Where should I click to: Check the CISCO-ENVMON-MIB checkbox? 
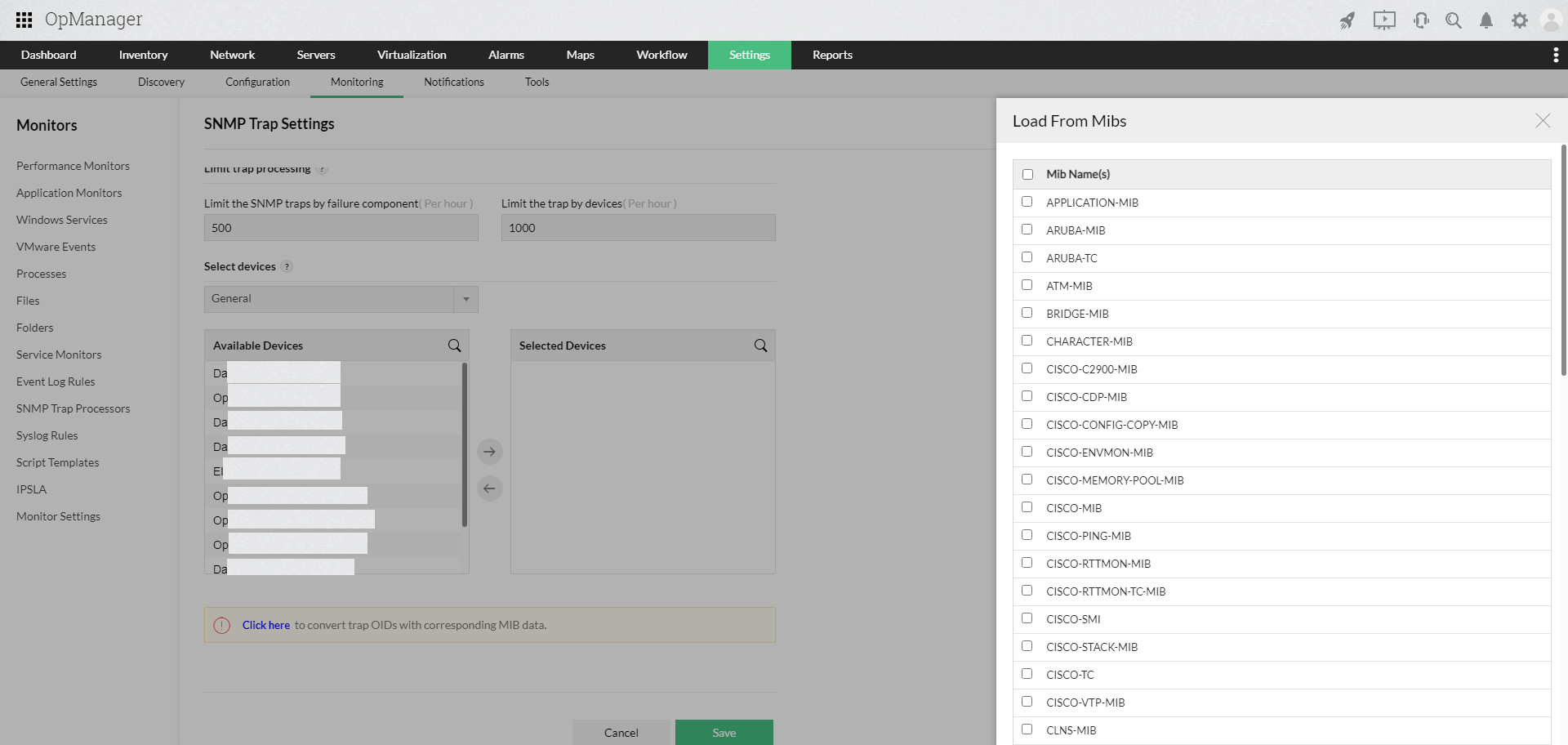1027,452
